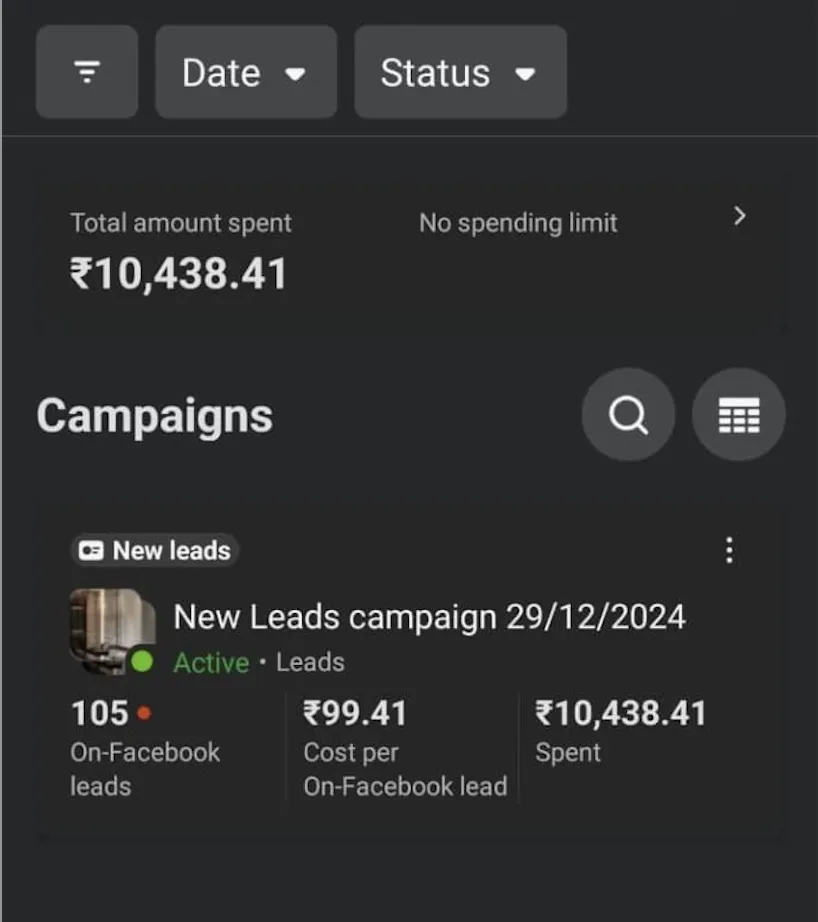Expand the Date dropdown

click(x=245, y=72)
